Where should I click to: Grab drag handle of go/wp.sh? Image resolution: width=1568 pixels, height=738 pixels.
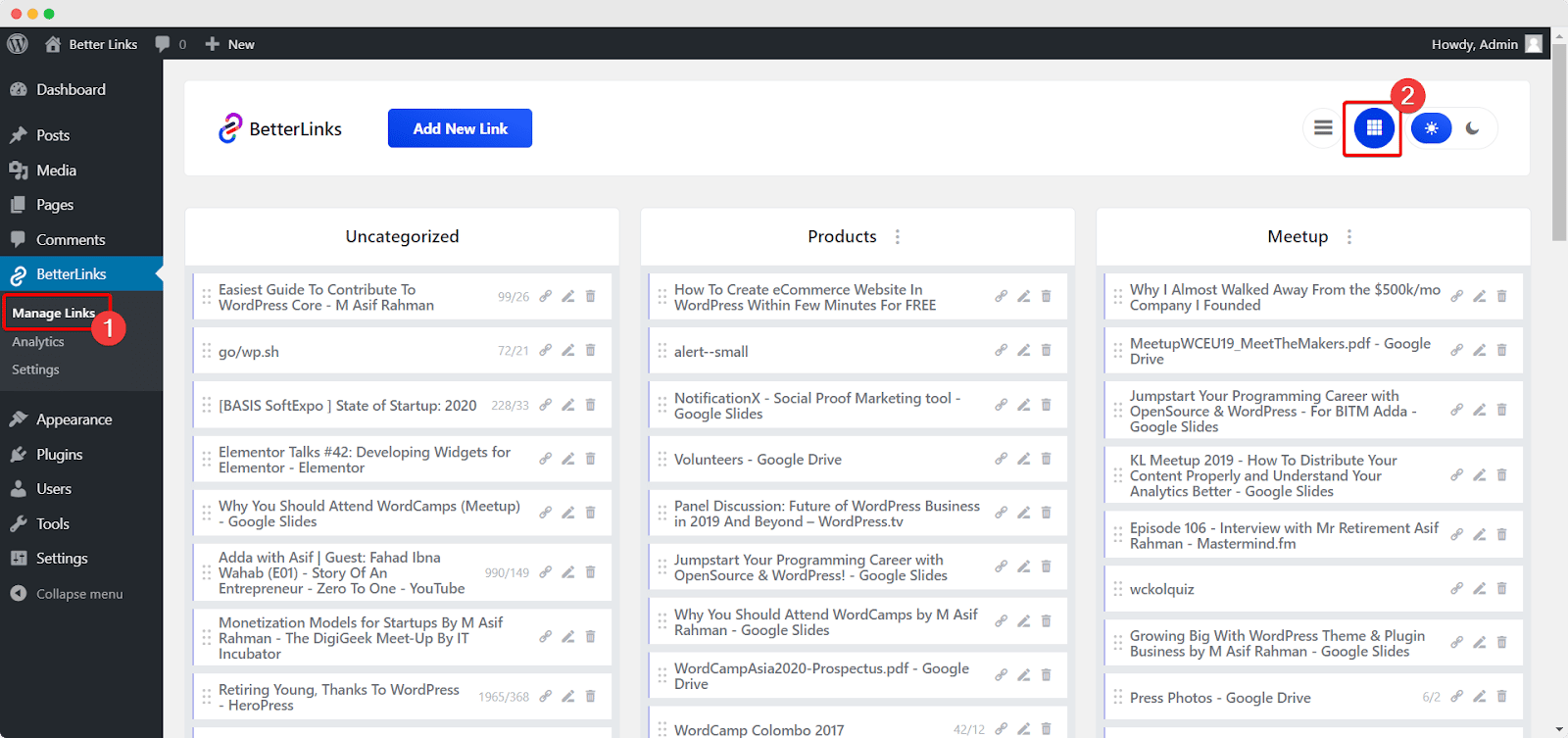206,350
